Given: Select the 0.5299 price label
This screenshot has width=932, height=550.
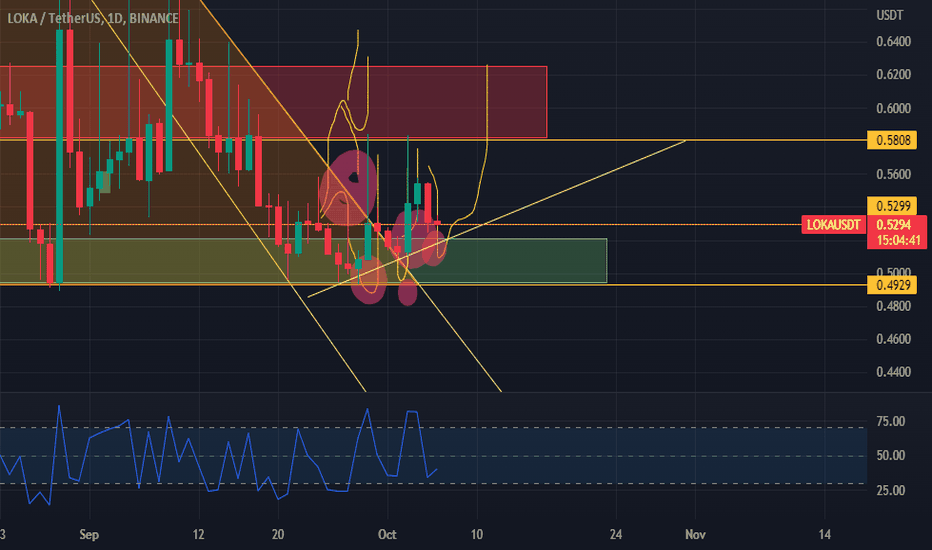Looking at the screenshot, I should (x=892, y=206).
